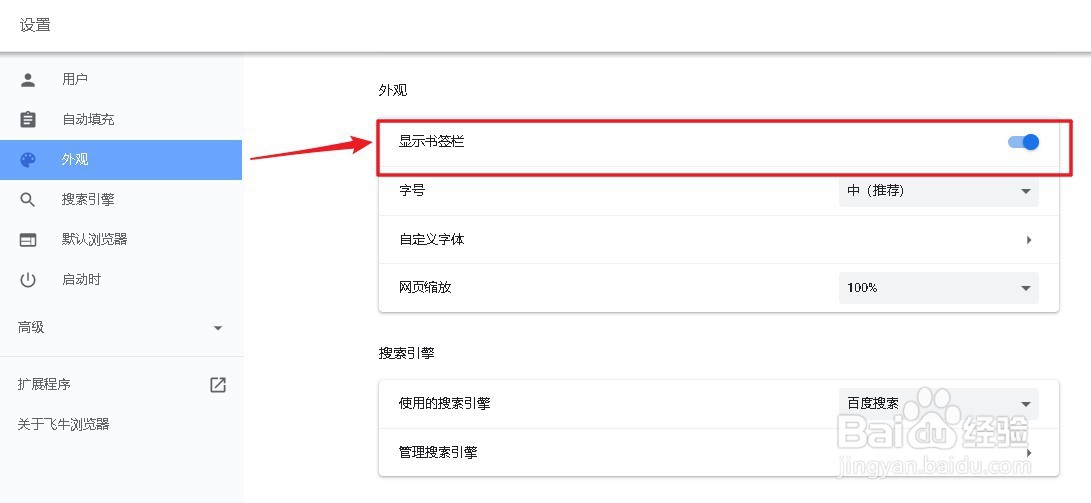Viewport: 1091px width, 503px height.
Task: Open 自定义字体 arrow
Action: [x=1028, y=240]
